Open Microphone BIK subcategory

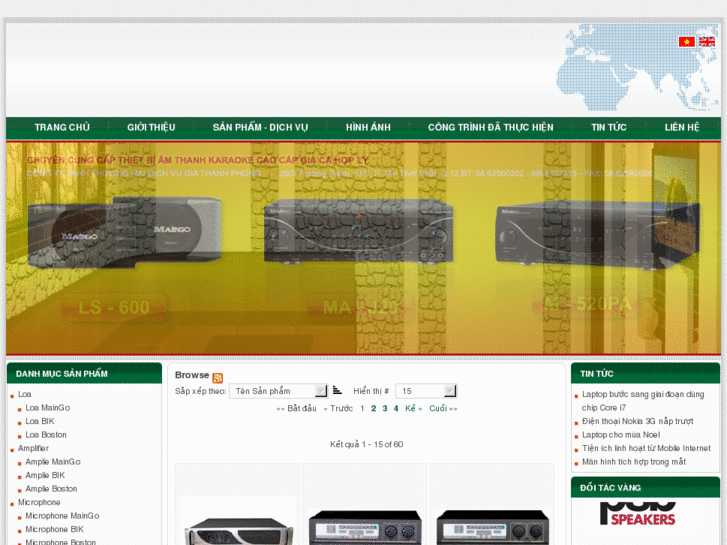pos(54,529)
